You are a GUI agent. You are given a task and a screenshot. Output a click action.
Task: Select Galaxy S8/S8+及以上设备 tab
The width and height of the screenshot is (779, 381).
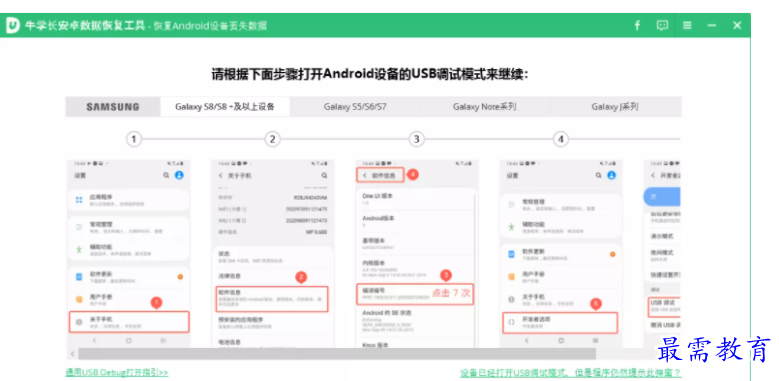click(x=225, y=107)
